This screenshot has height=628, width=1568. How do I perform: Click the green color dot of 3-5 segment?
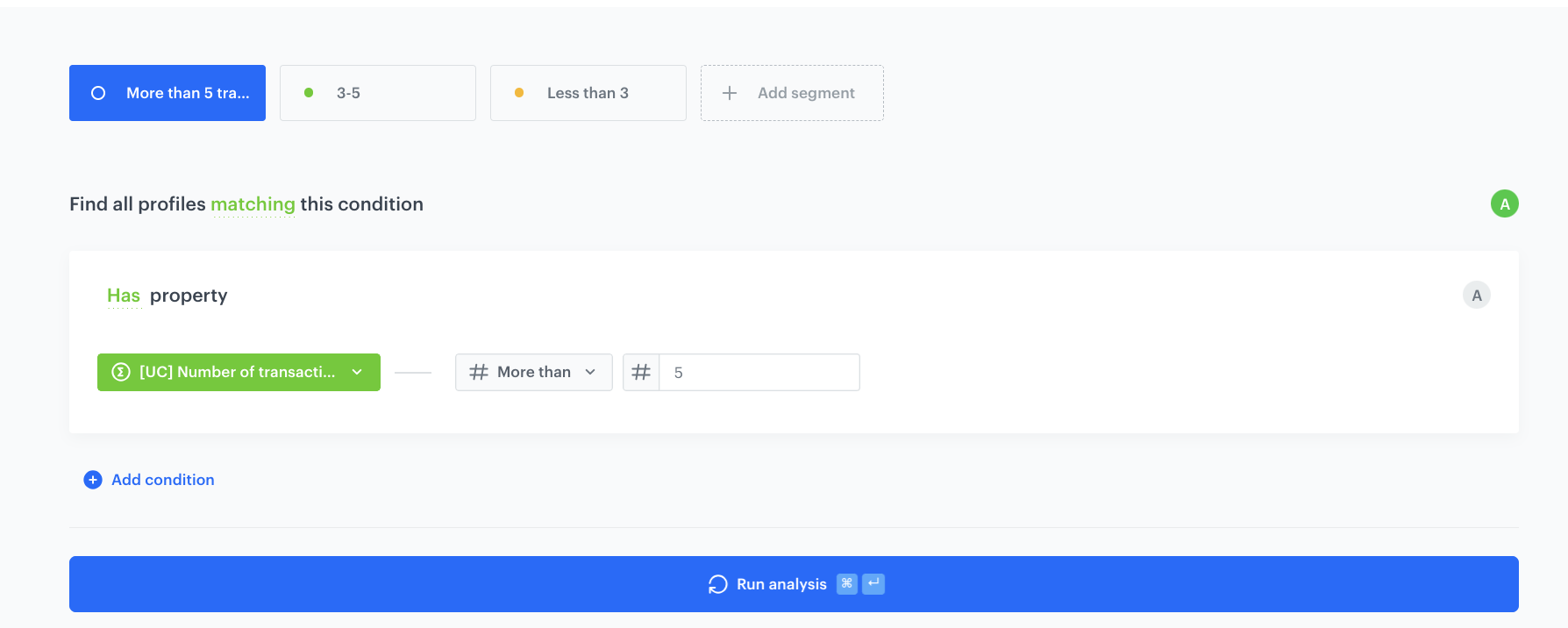(309, 93)
